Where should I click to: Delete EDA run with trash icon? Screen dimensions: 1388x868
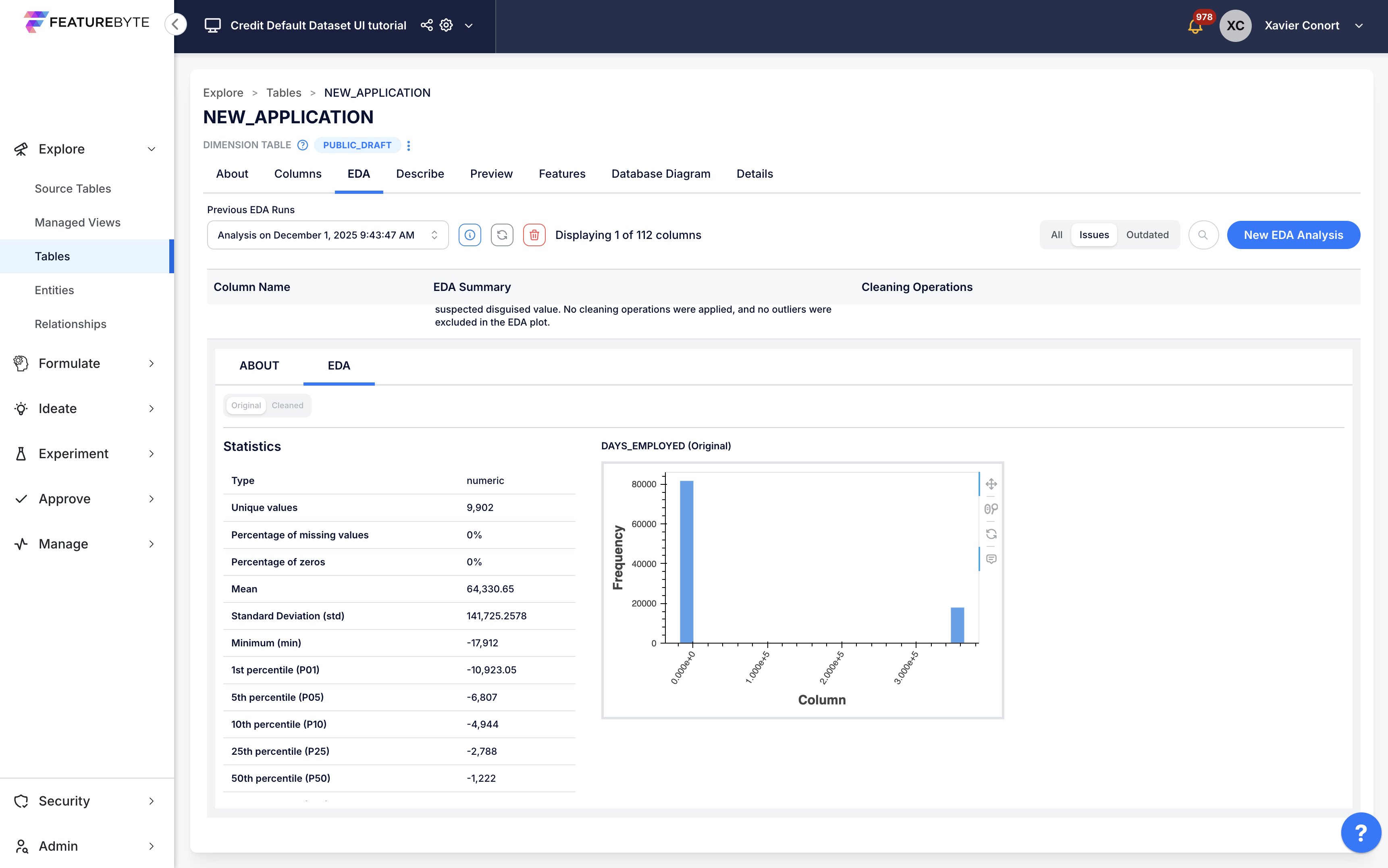(x=534, y=235)
